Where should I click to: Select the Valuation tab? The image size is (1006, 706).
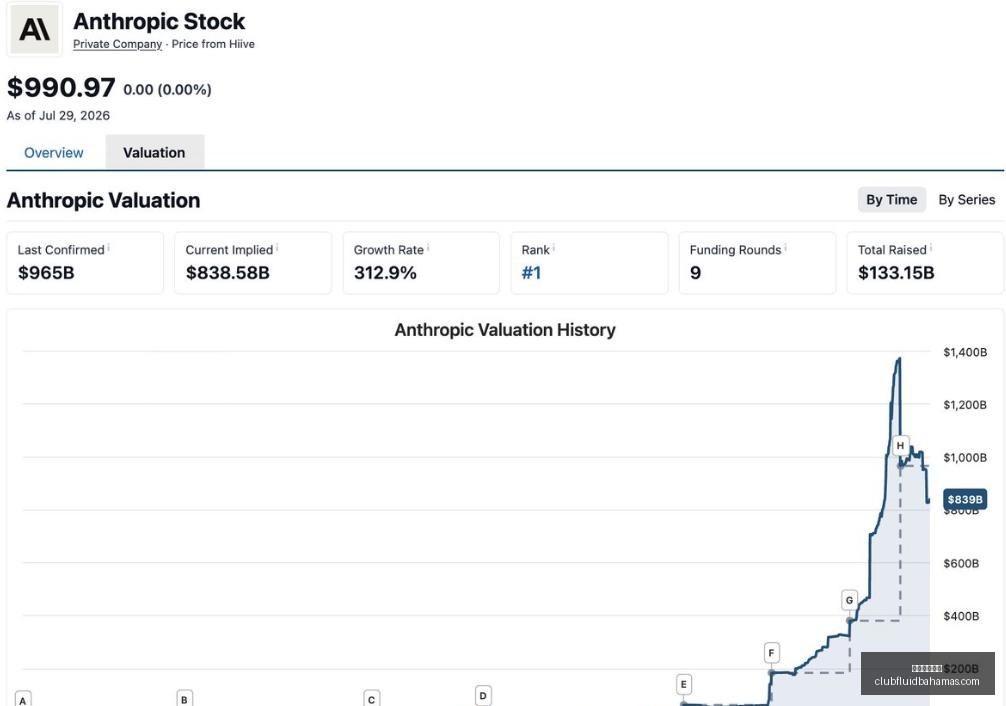pyautogui.click(x=155, y=152)
